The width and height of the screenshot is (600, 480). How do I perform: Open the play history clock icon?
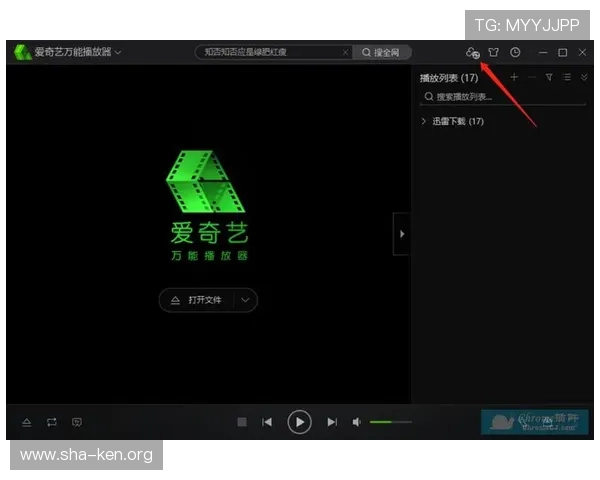tap(515, 52)
